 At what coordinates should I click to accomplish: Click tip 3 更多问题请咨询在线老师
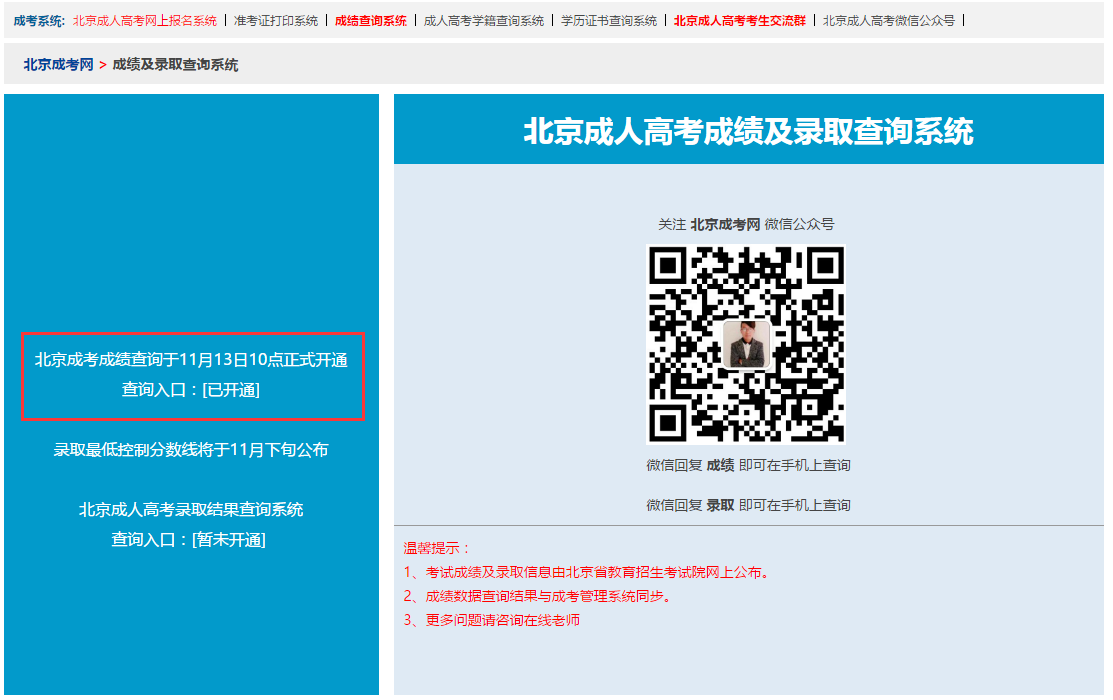tap(492, 620)
